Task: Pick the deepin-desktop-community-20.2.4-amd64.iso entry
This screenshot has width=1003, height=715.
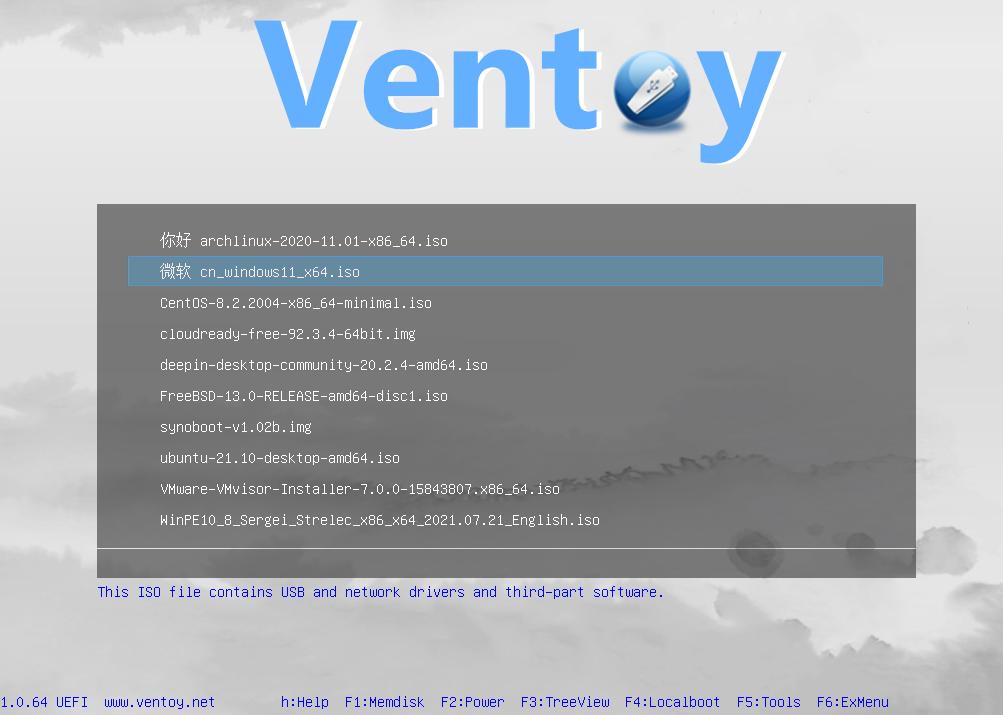Action: (x=323, y=365)
